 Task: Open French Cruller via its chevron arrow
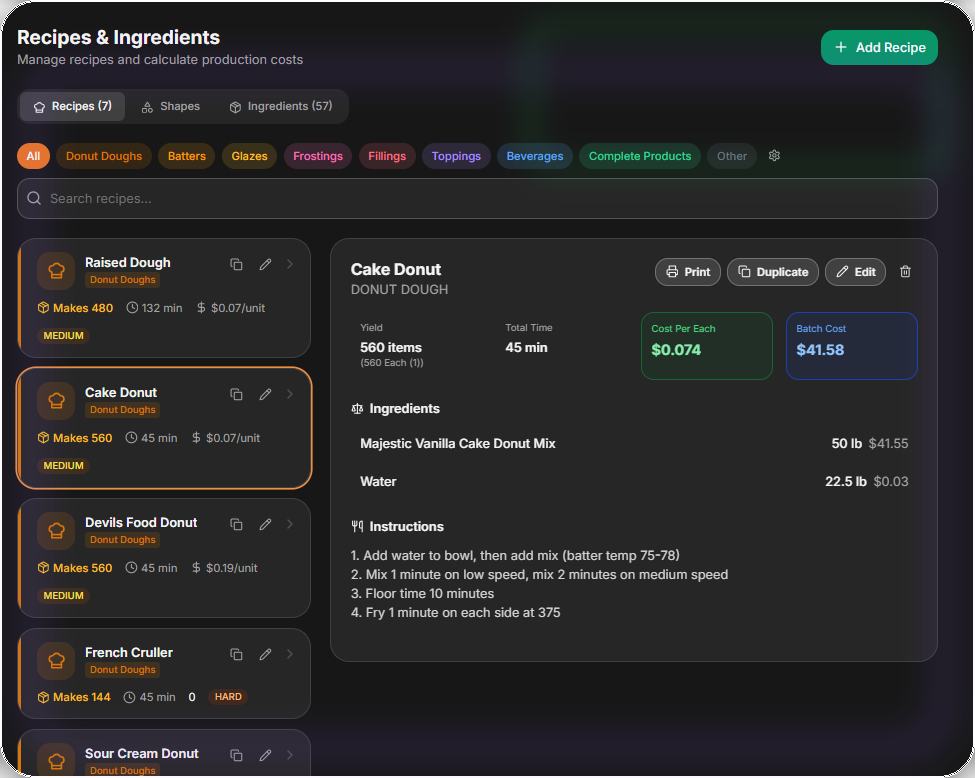click(x=290, y=654)
